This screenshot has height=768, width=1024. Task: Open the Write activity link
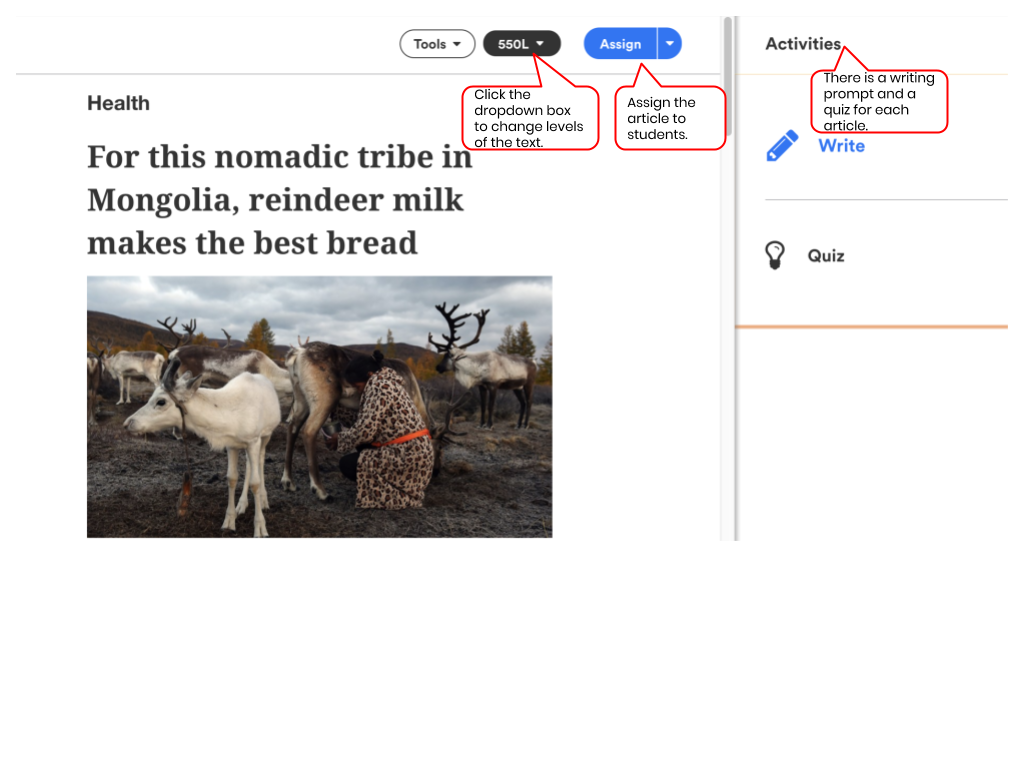pyautogui.click(x=841, y=146)
